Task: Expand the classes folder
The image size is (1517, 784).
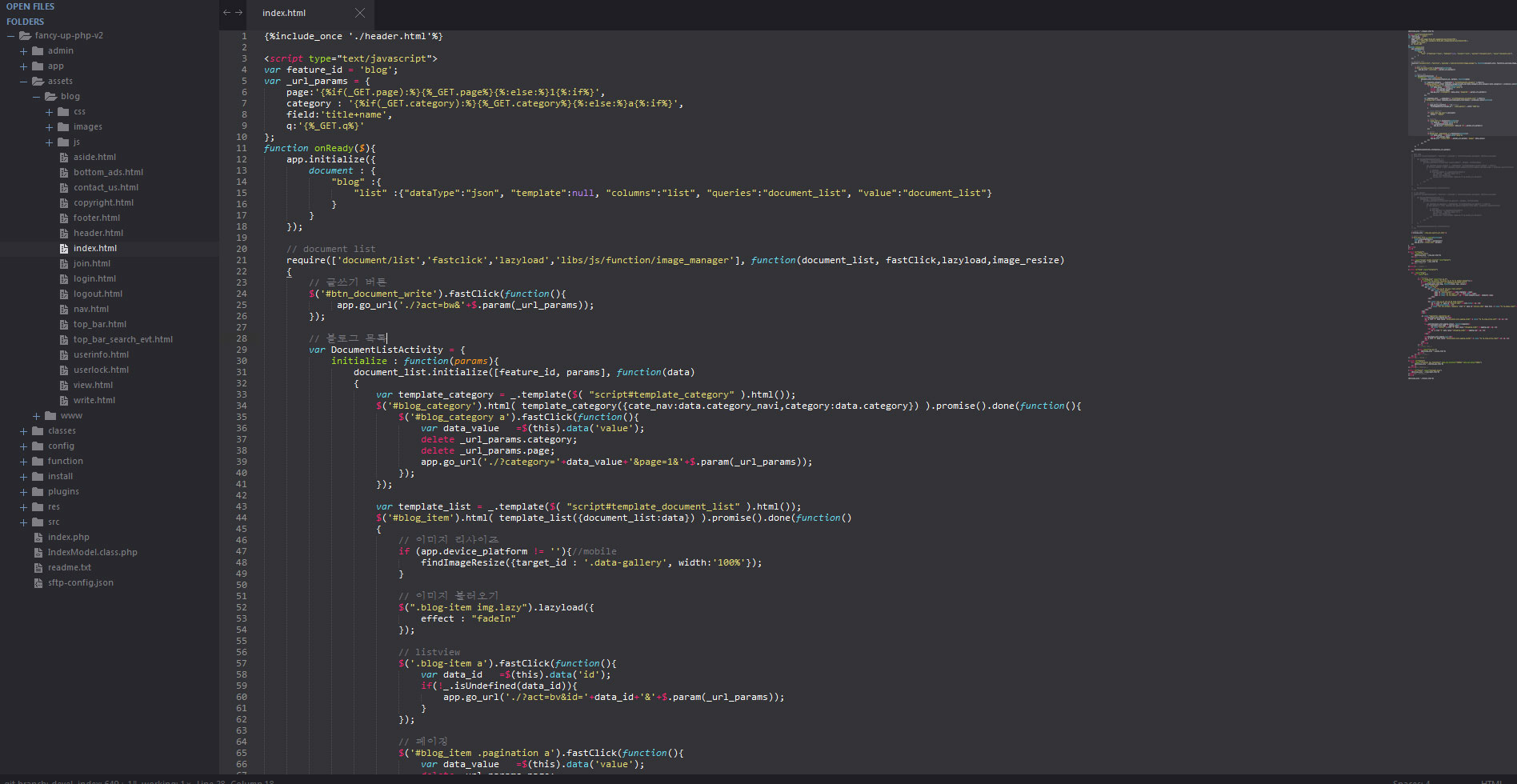Action: [x=24, y=431]
